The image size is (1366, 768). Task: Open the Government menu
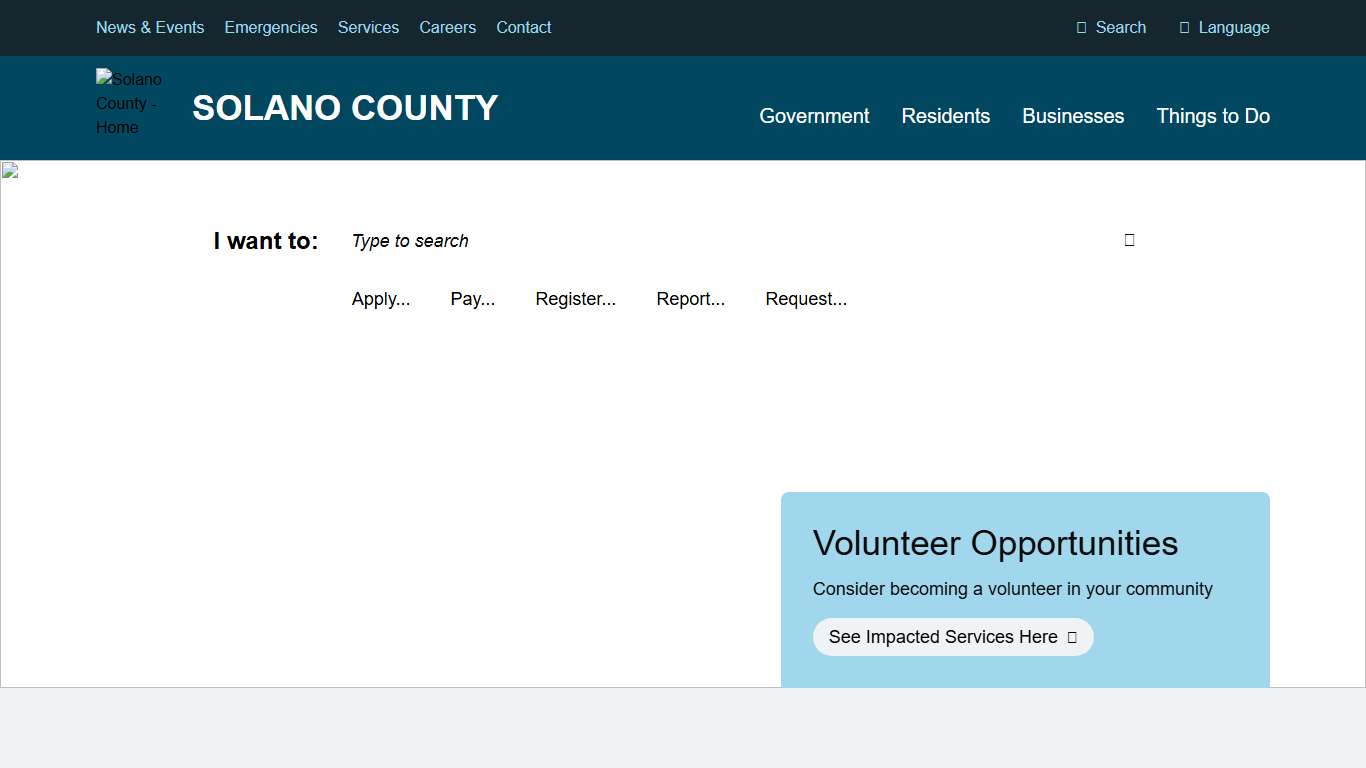814,116
